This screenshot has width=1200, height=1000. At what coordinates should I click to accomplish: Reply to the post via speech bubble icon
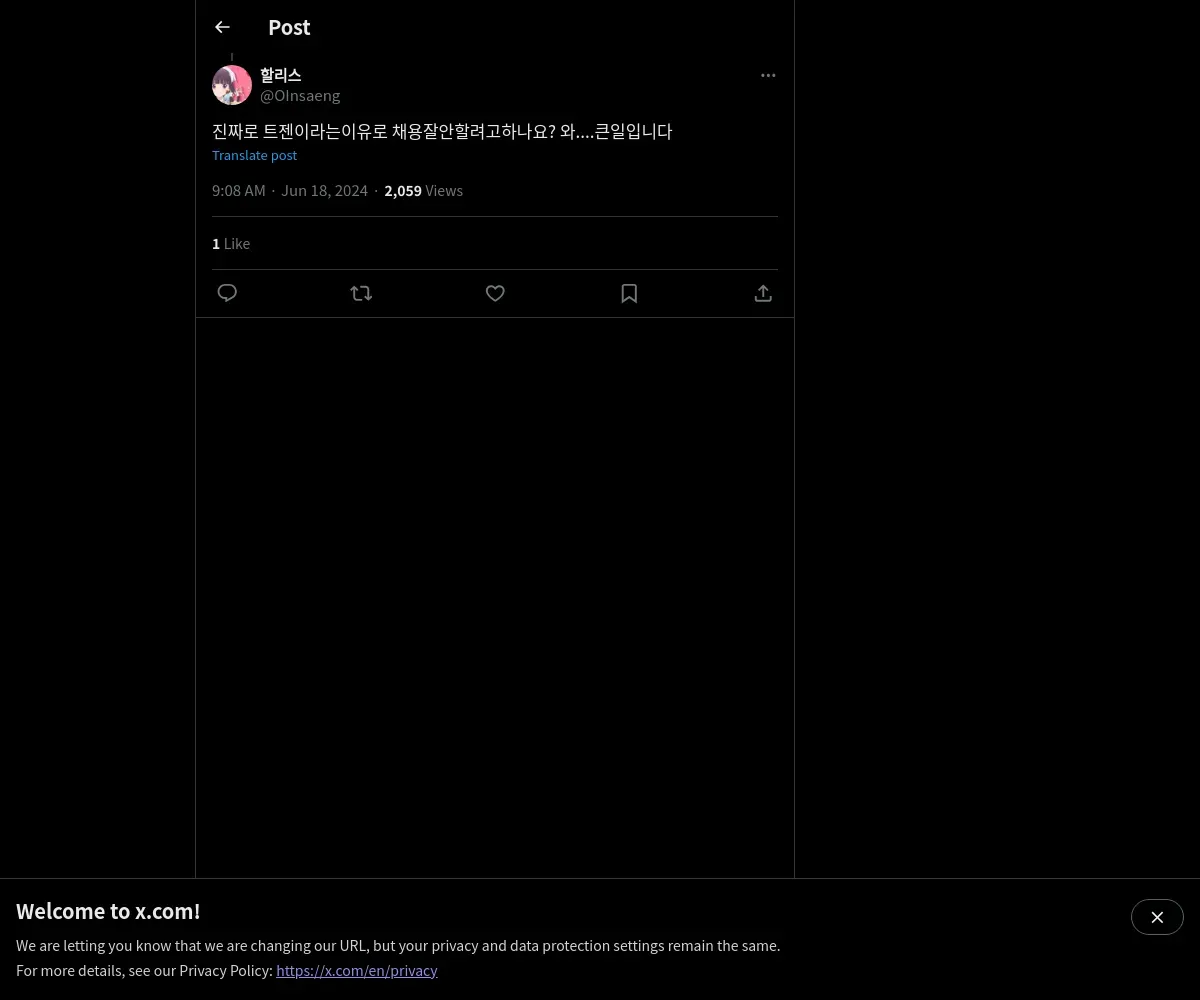pos(227,293)
